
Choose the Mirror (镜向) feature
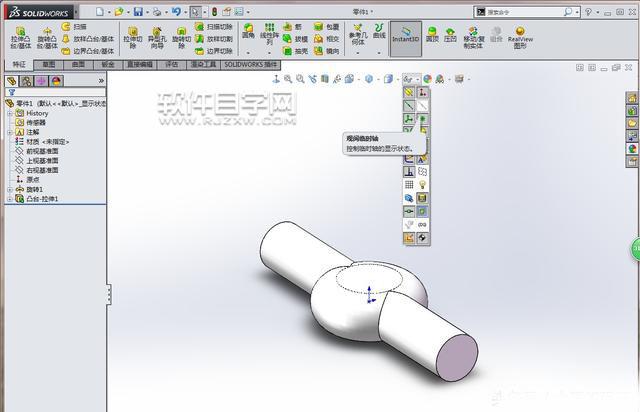coord(327,51)
